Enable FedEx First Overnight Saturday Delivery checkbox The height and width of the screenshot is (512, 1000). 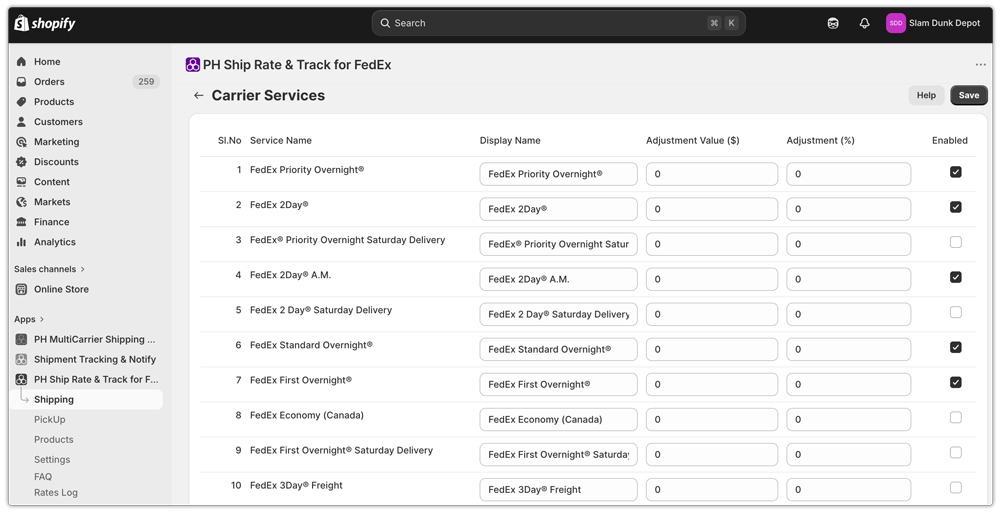coord(955,453)
